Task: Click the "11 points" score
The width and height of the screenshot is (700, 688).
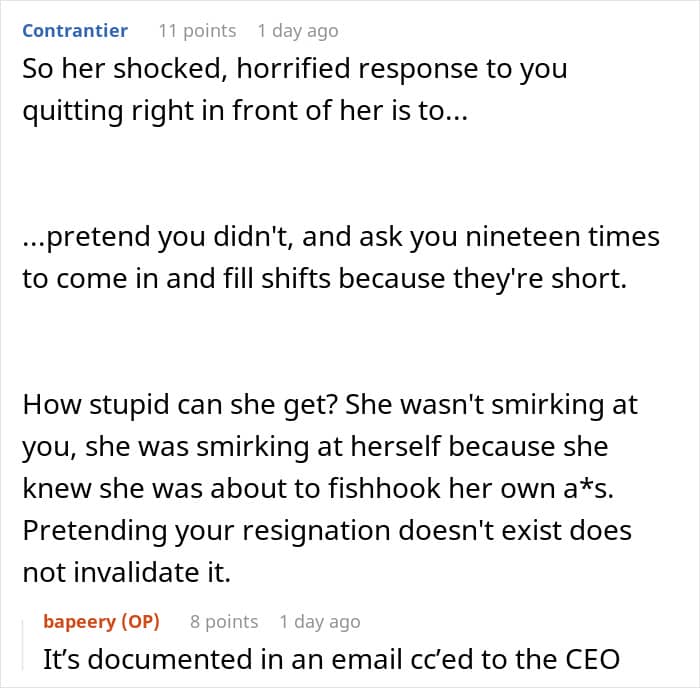Action: (197, 30)
